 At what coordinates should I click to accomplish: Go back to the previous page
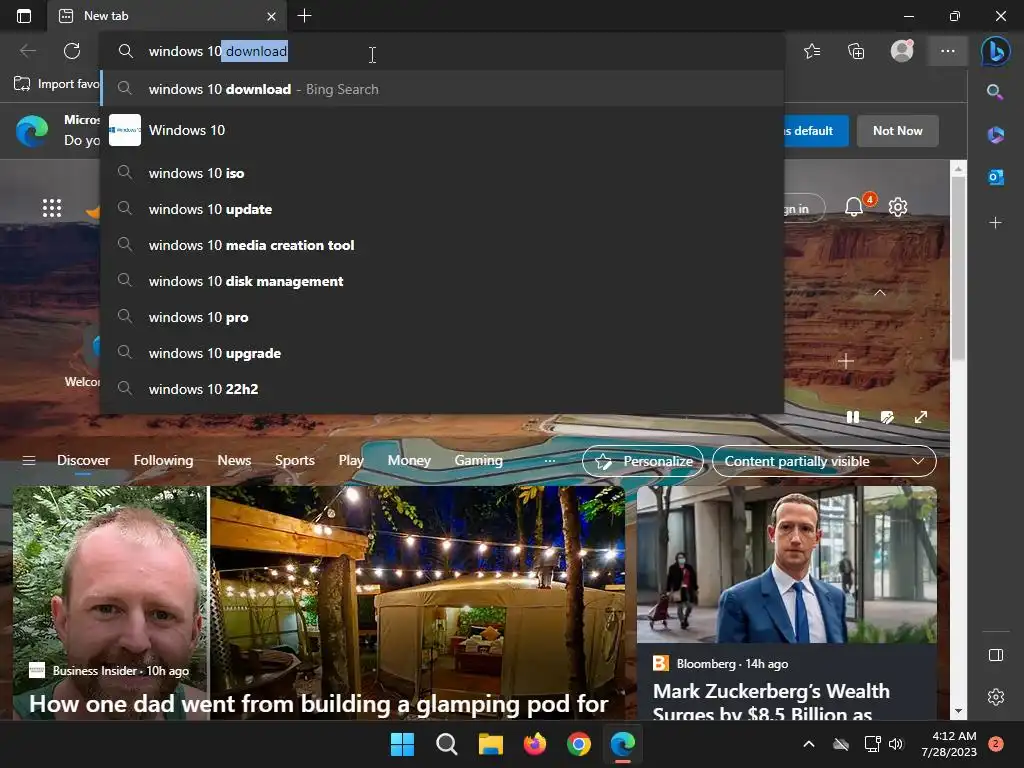pyautogui.click(x=28, y=51)
